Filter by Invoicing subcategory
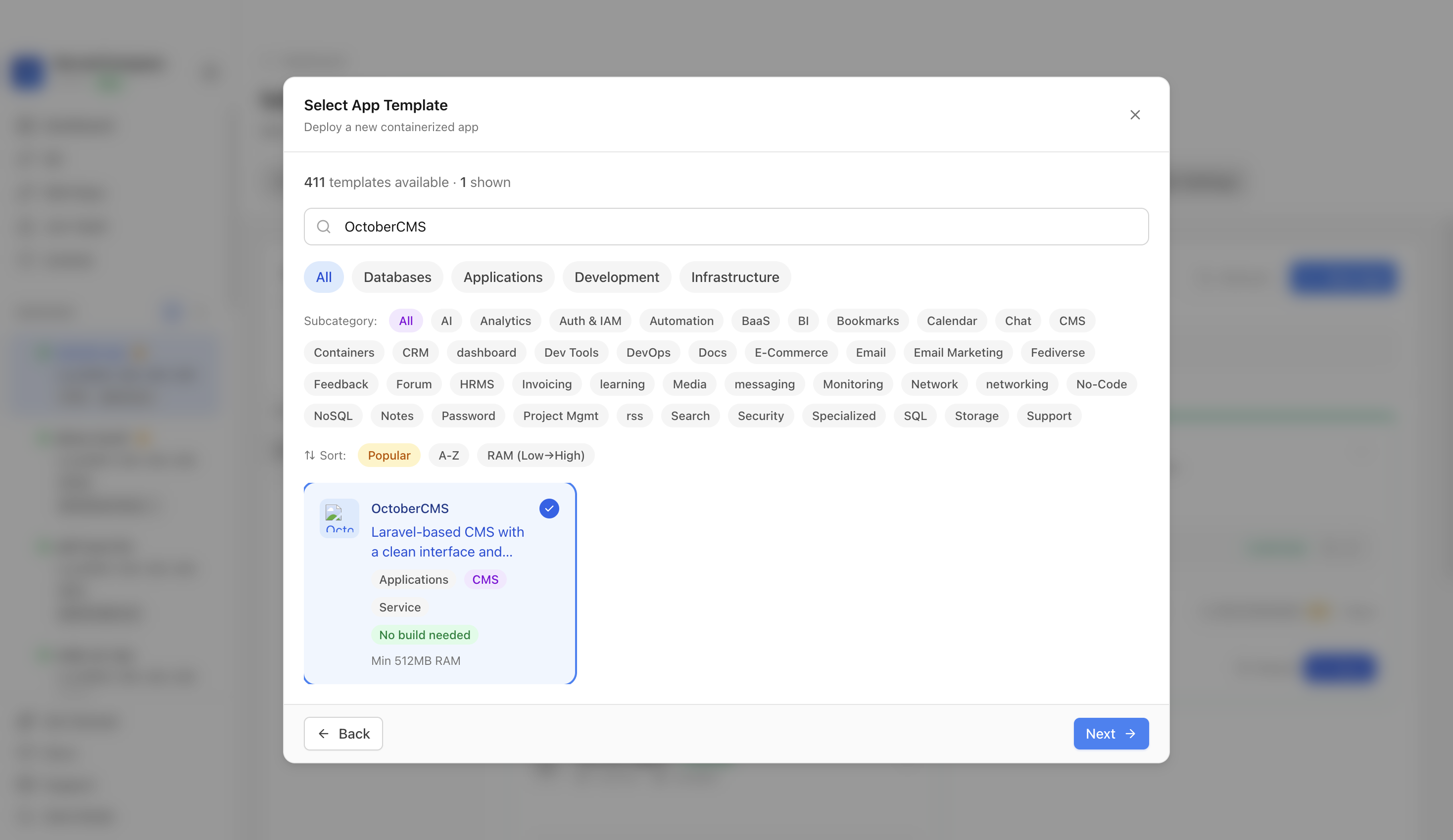1453x840 pixels. (546, 384)
